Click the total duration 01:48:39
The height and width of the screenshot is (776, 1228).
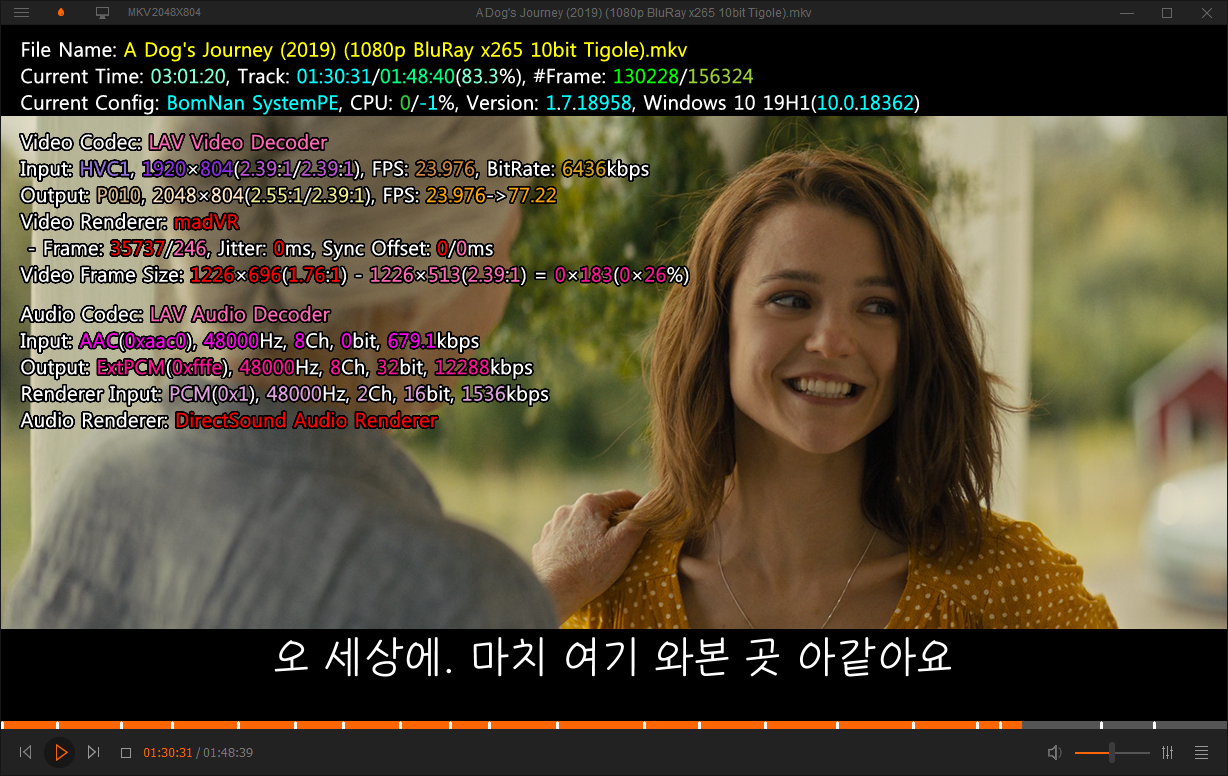[228, 753]
